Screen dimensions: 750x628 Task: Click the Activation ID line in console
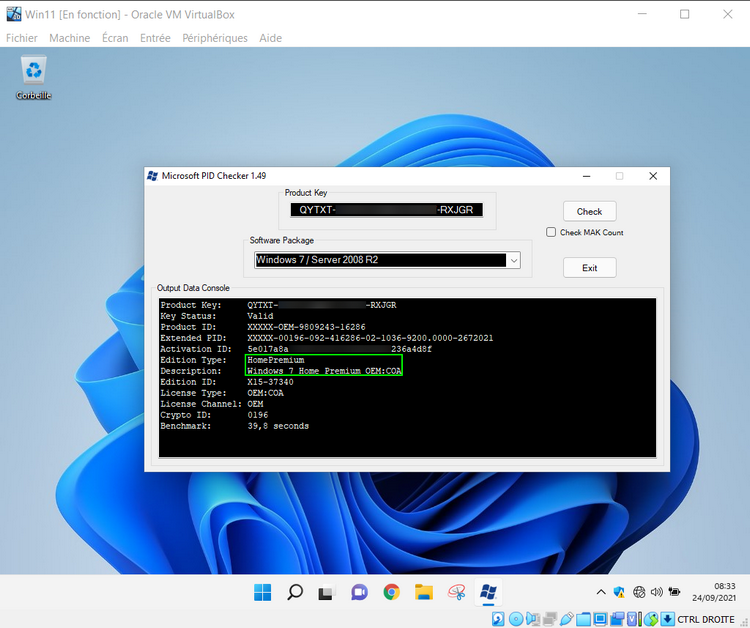pos(296,349)
